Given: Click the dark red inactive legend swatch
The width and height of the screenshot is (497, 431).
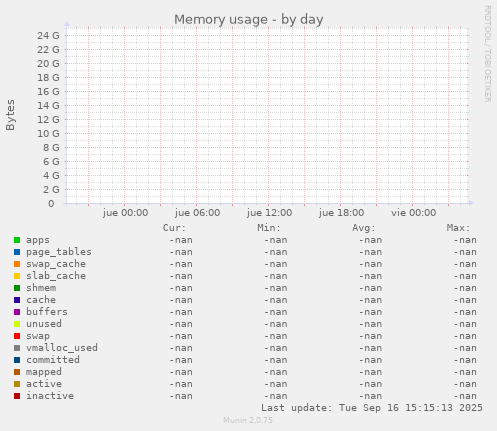Looking at the screenshot, I should point(17,396).
